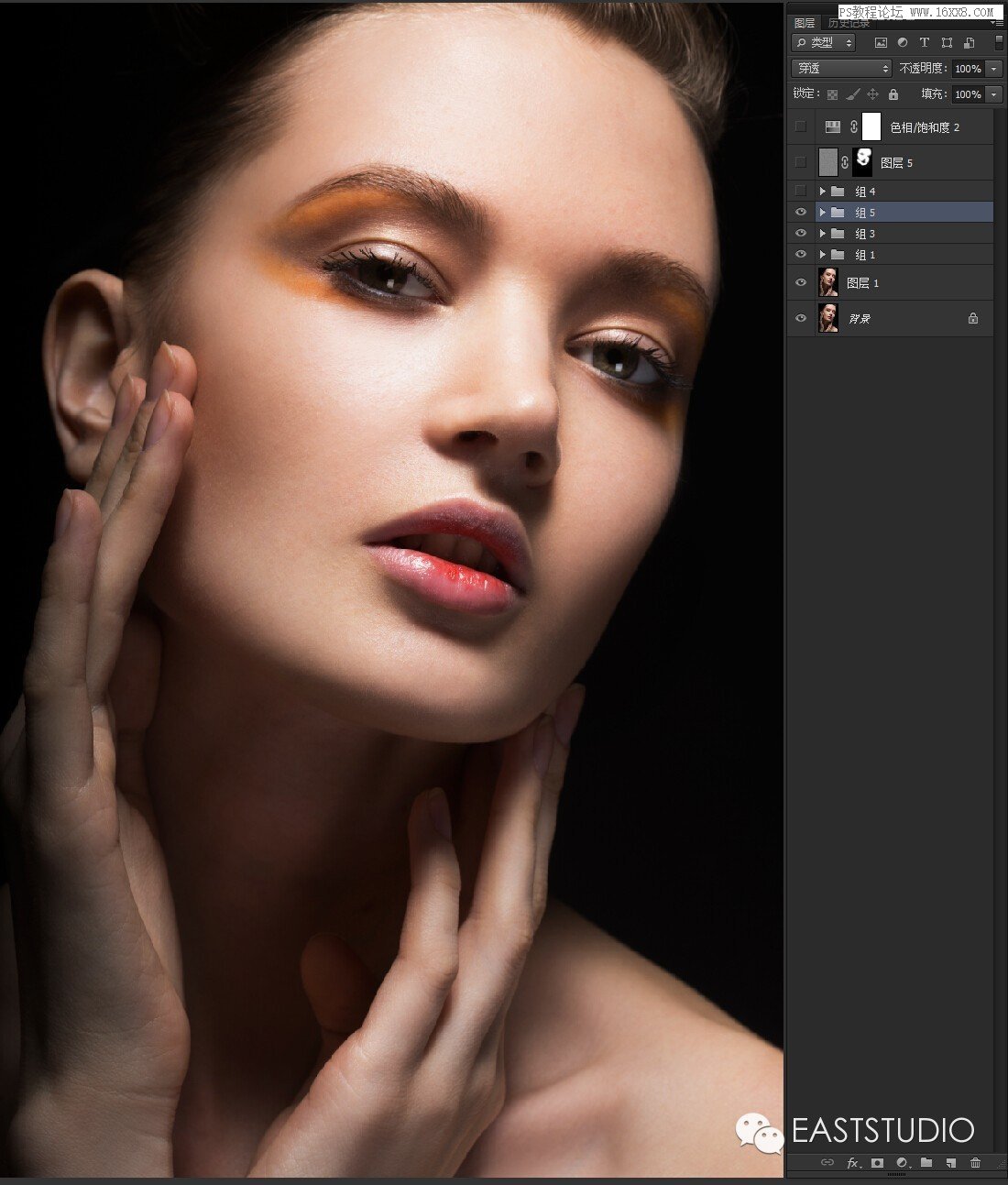1008x1185 pixels.
Task: Select the 图层 1 layer name
Action: 862,283
